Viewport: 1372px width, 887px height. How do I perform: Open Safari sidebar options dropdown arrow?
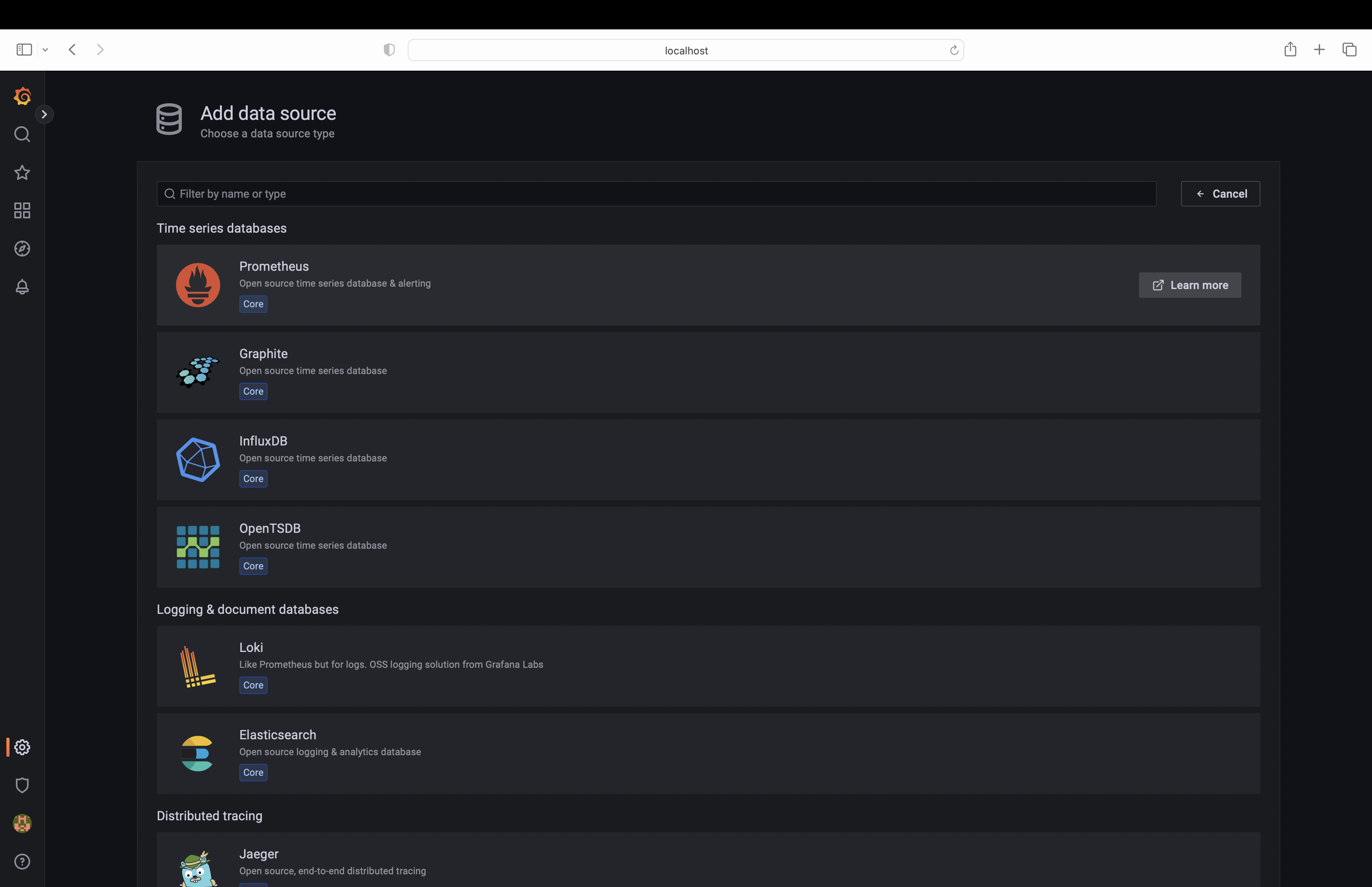pos(46,50)
